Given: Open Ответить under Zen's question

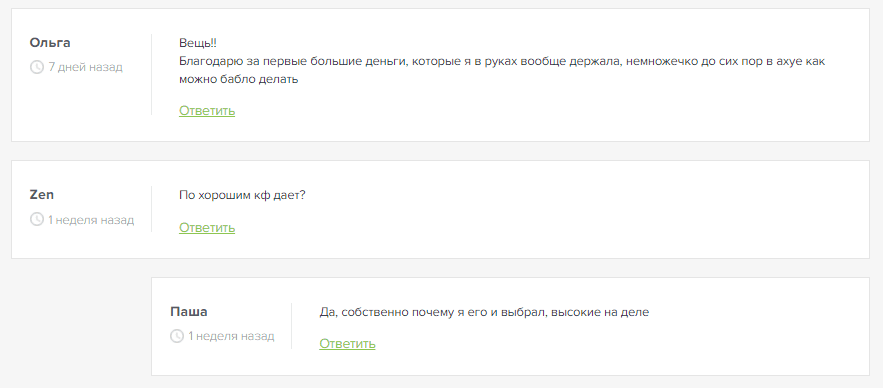Looking at the screenshot, I should click(207, 228).
